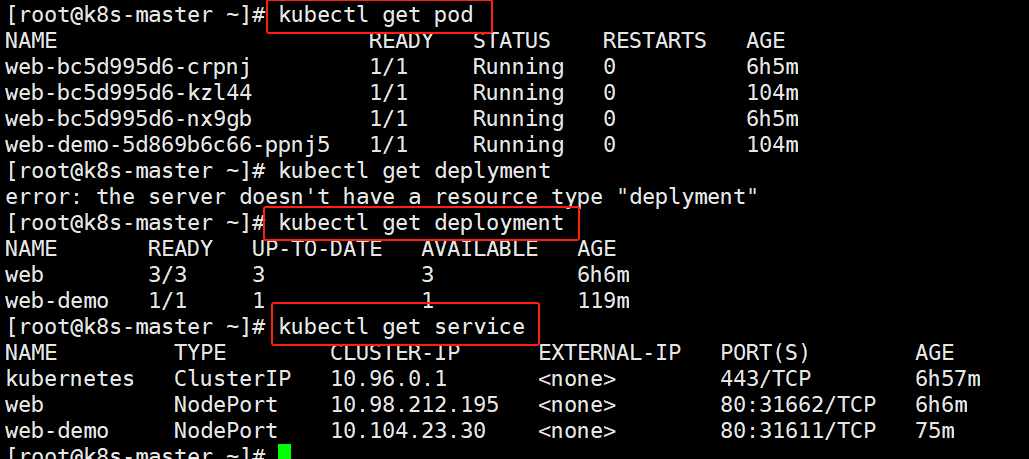Click the 'kubectl get pod' command text
The width and height of the screenshot is (1029, 459).
376,15
